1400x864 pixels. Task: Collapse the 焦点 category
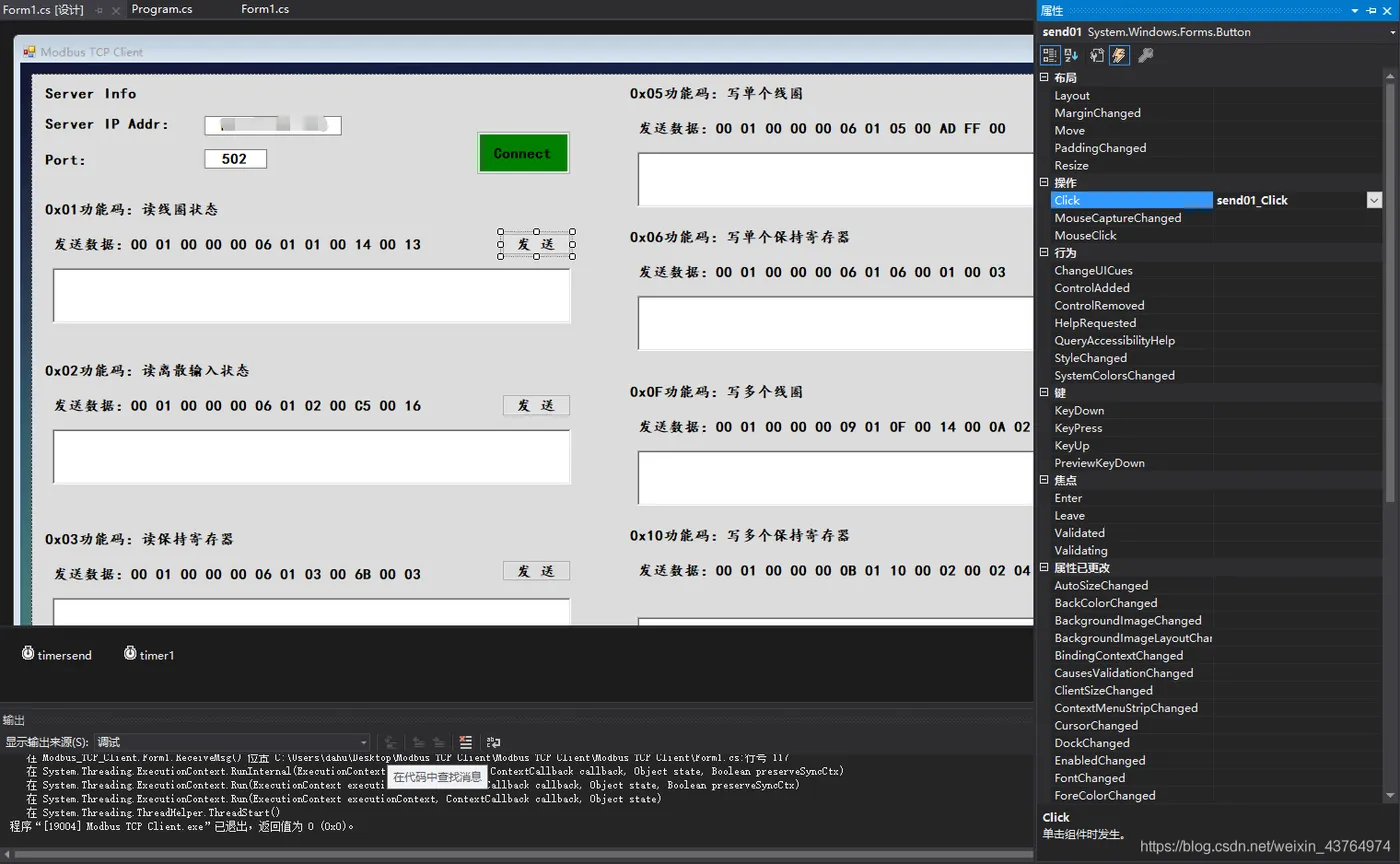(1044, 480)
